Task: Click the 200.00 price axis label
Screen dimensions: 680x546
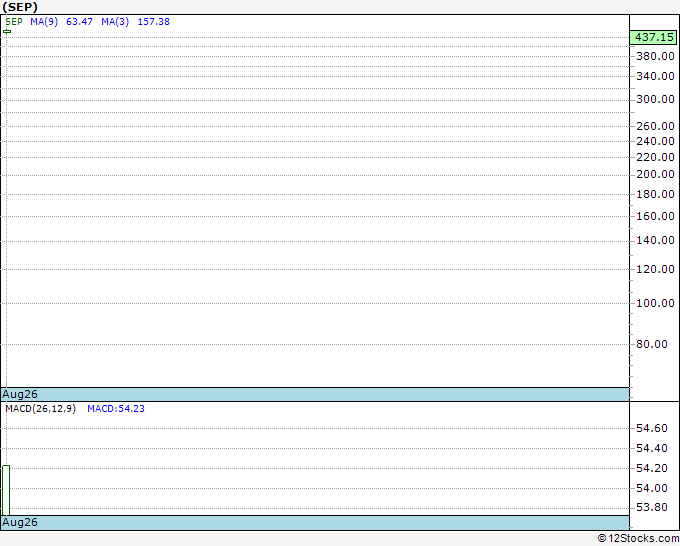Action: [x=655, y=174]
